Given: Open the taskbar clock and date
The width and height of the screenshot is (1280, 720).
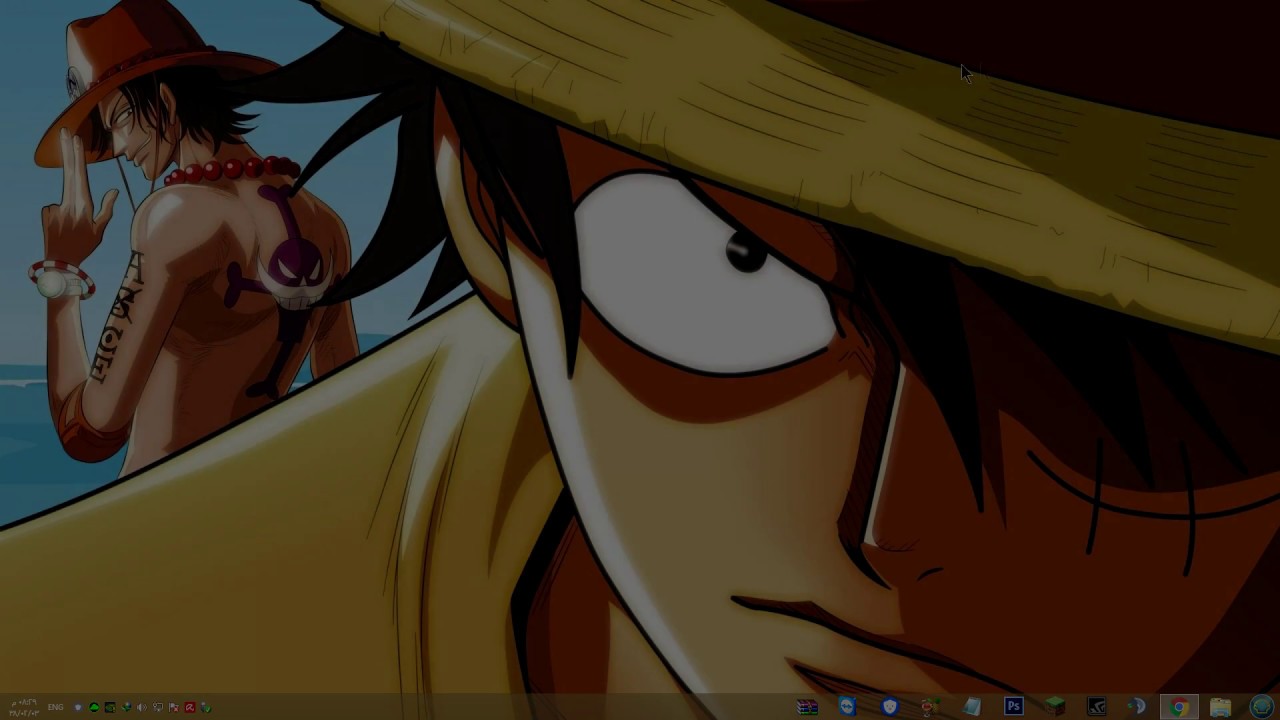Looking at the screenshot, I should pyautogui.click(x=24, y=707).
